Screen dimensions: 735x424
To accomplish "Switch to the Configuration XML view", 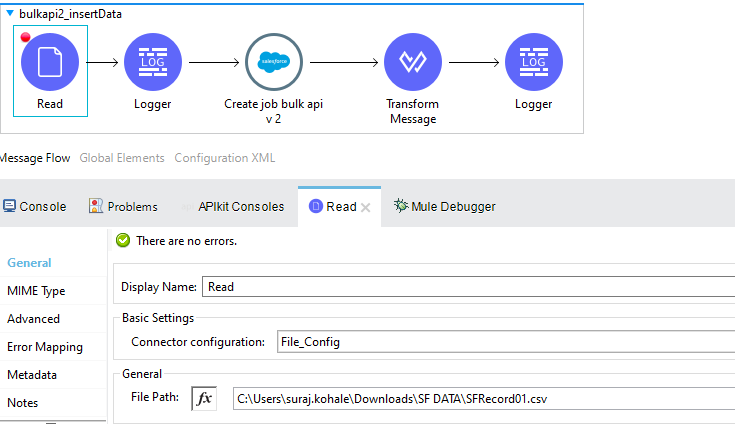I will pyautogui.click(x=224, y=158).
